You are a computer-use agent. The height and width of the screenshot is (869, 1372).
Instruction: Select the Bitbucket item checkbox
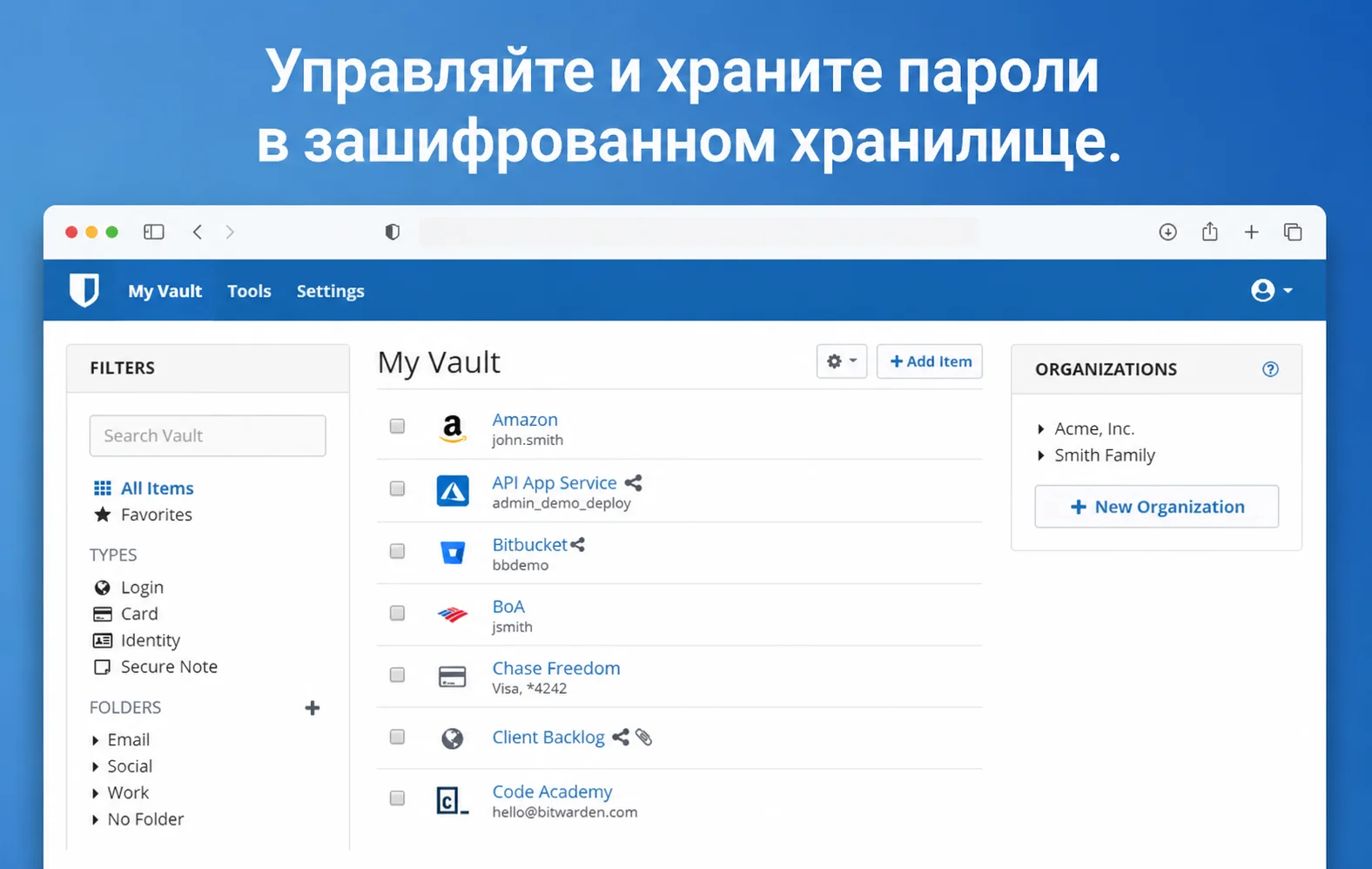[398, 551]
